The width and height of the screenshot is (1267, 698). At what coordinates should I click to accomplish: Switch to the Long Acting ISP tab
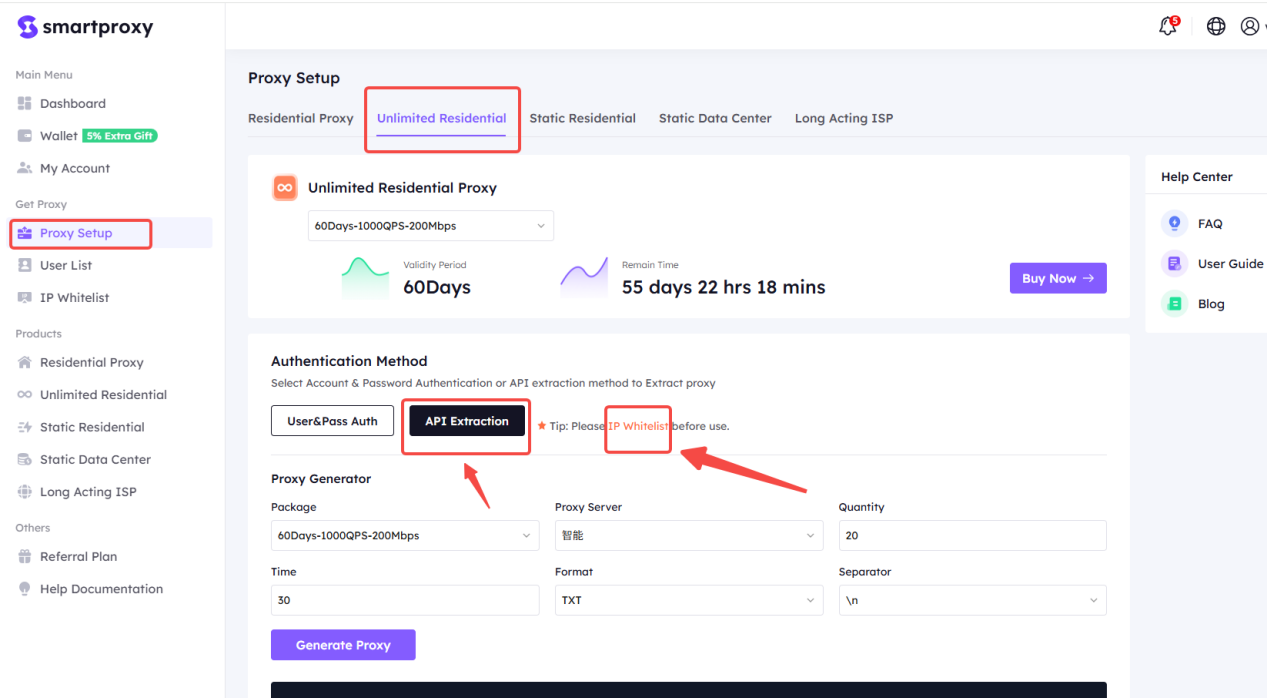pyautogui.click(x=844, y=118)
